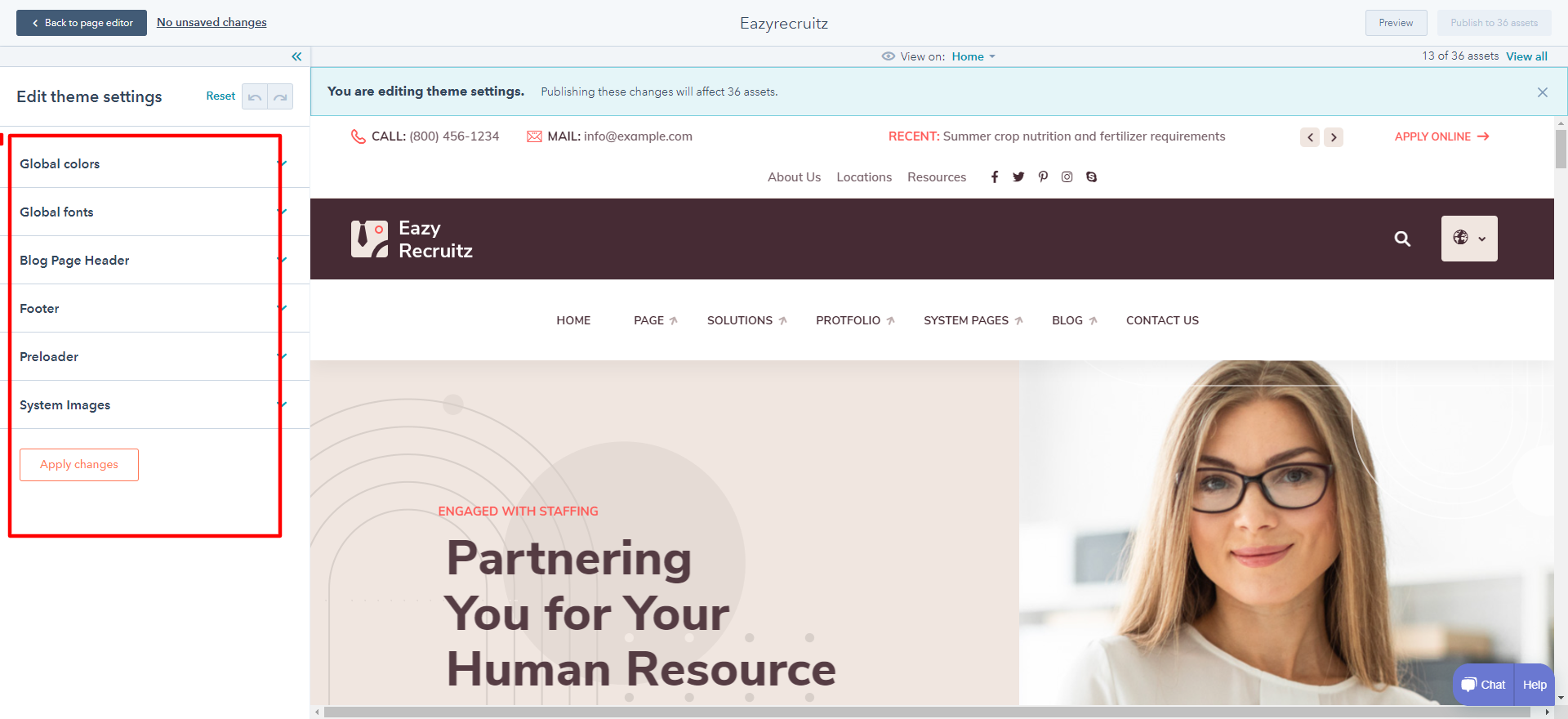The height and width of the screenshot is (719, 1568).
Task: Click the Pinterest social icon
Action: point(1043,177)
